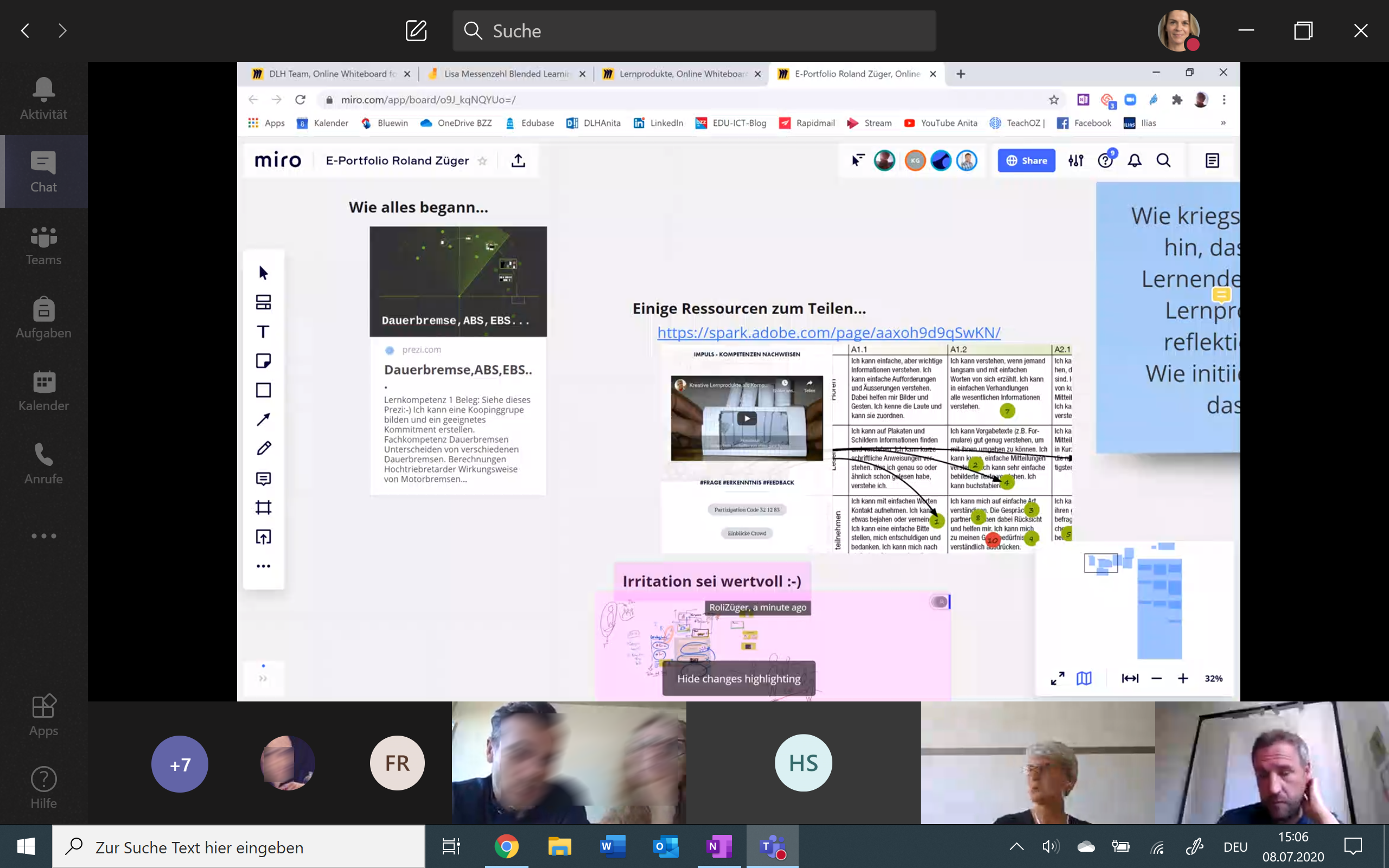This screenshot has height=868, width=1389.
Task: Open Anrufe in the Teams sidebar
Action: click(x=43, y=463)
